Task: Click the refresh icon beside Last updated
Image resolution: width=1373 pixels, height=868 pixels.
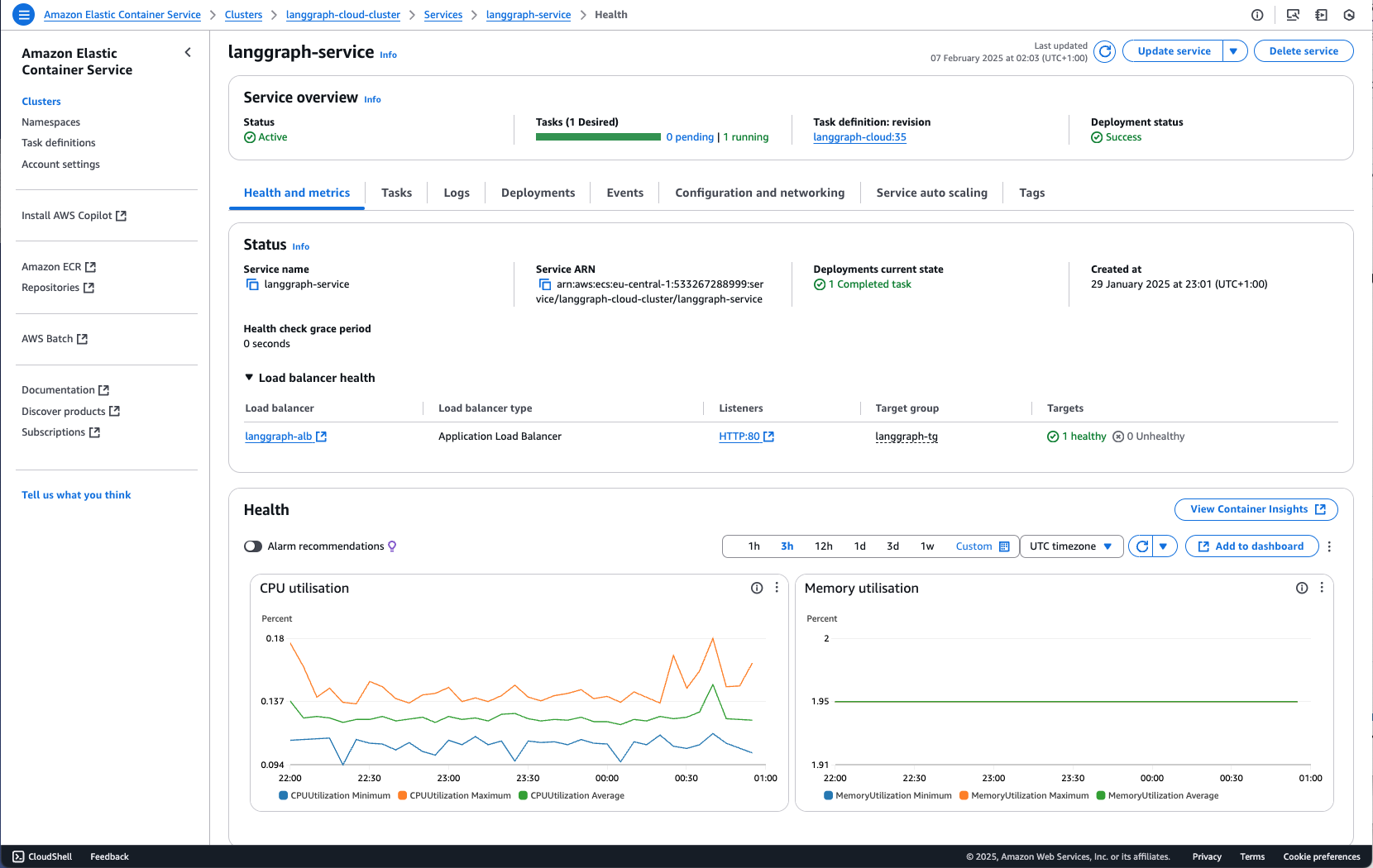Action: [x=1104, y=51]
